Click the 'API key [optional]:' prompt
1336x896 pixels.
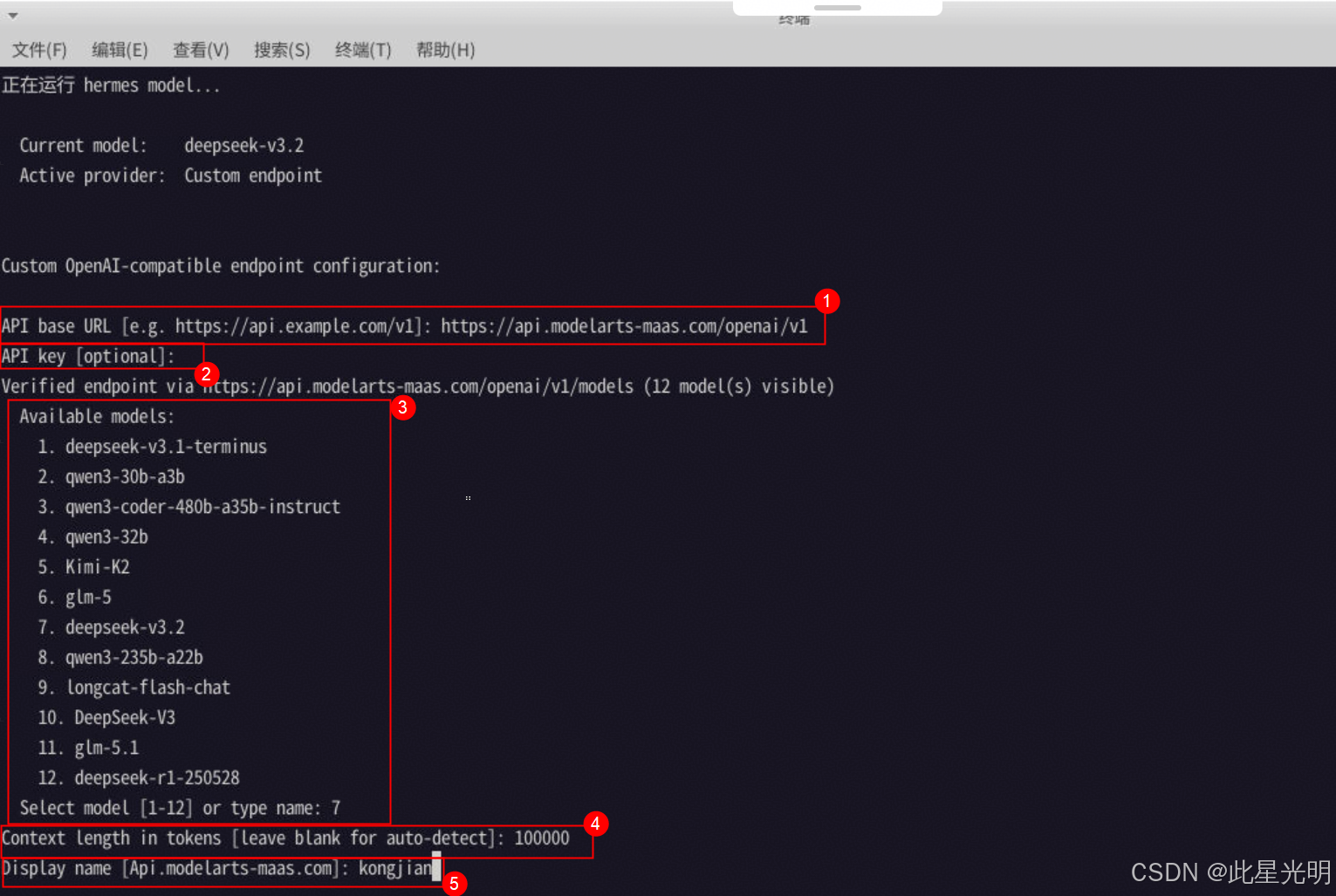(x=88, y=356)
